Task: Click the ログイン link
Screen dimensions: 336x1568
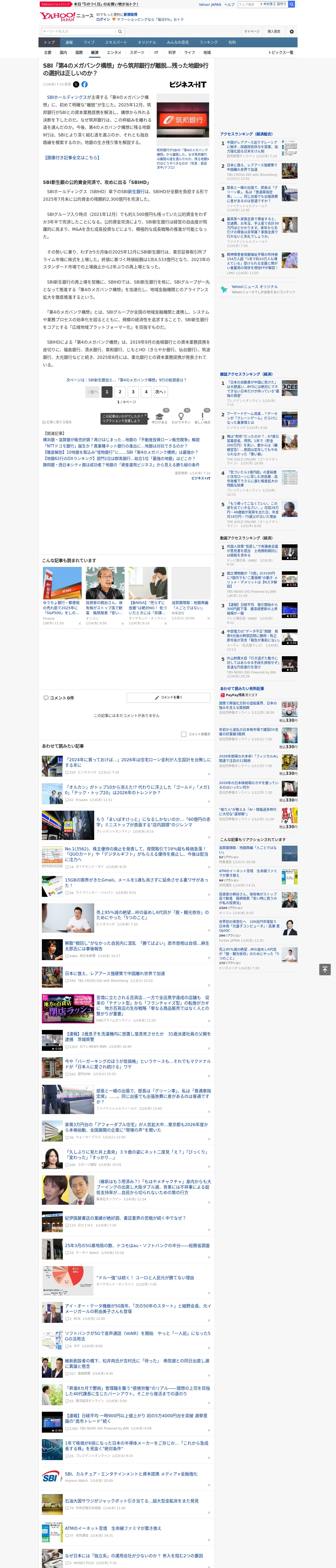Action: pos(103,20)
